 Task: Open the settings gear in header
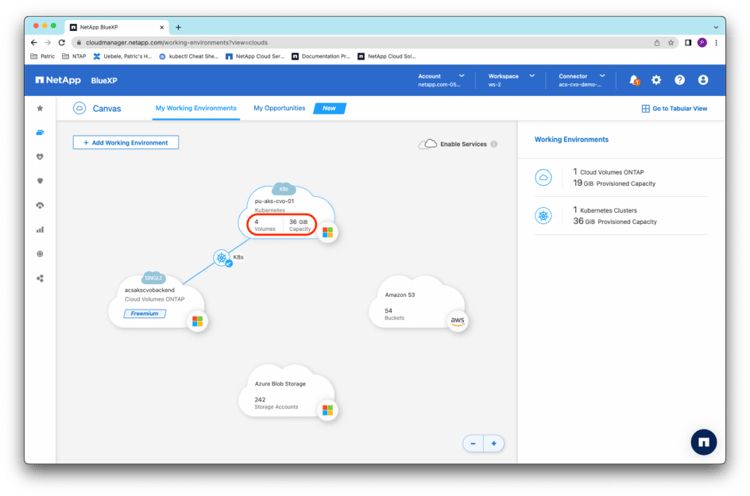point(656,80)
